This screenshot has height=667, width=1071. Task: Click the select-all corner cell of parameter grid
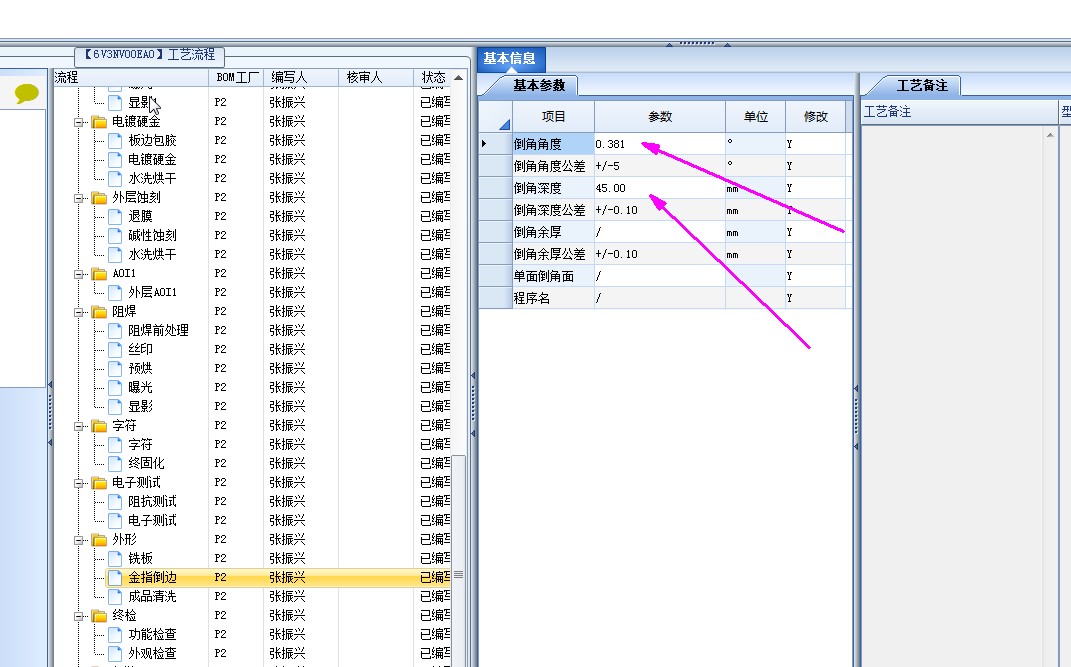point(496,117)
